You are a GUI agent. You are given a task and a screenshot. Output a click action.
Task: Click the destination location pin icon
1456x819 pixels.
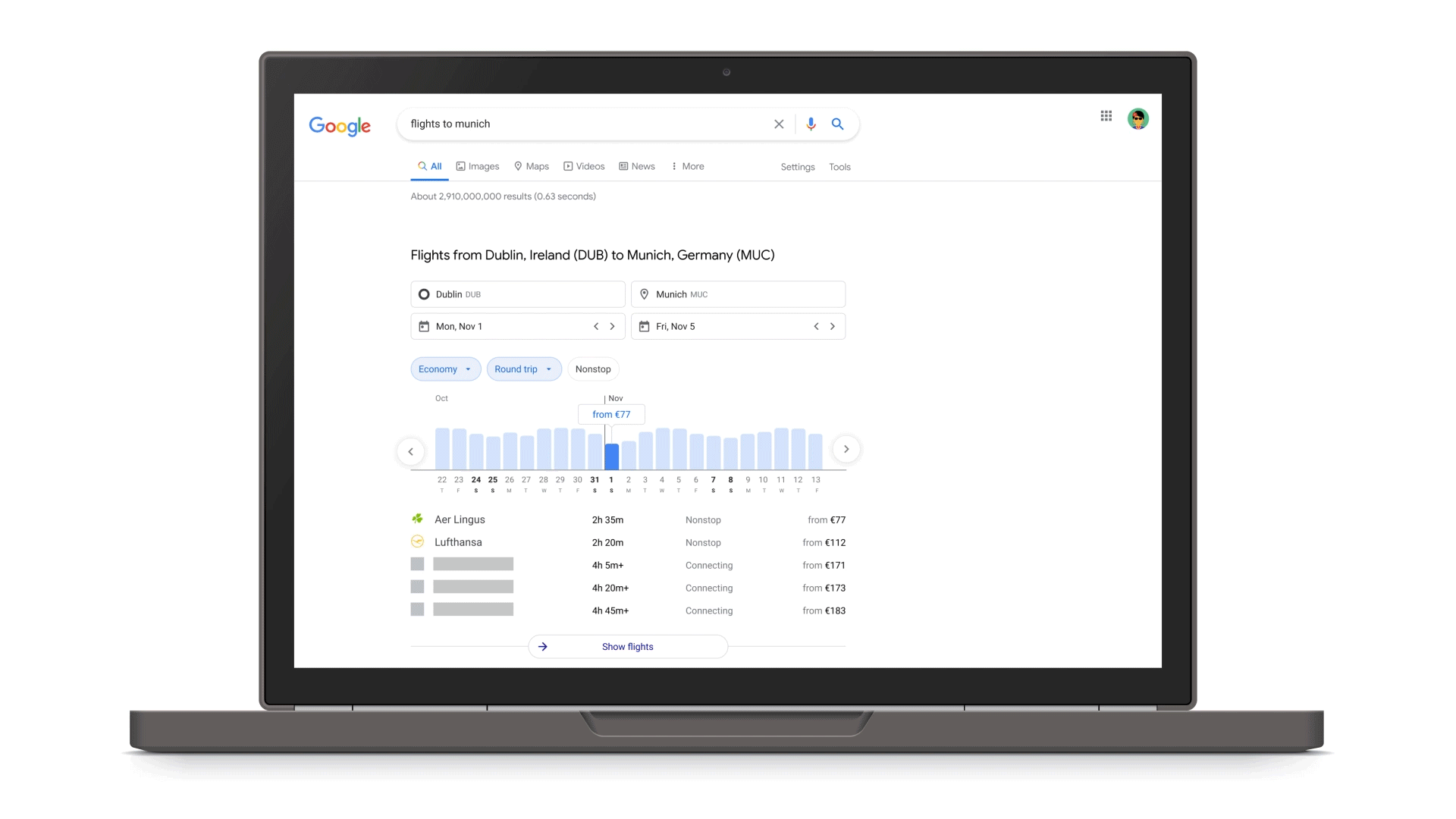pyautogui.click(x=644, y=294)
